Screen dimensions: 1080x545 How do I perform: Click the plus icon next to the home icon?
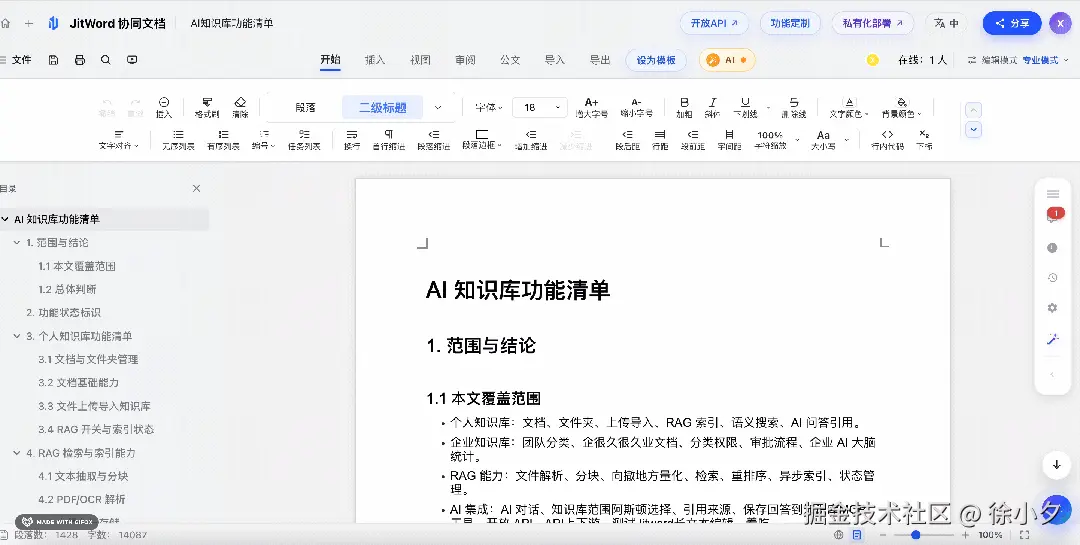pos(29,23)
